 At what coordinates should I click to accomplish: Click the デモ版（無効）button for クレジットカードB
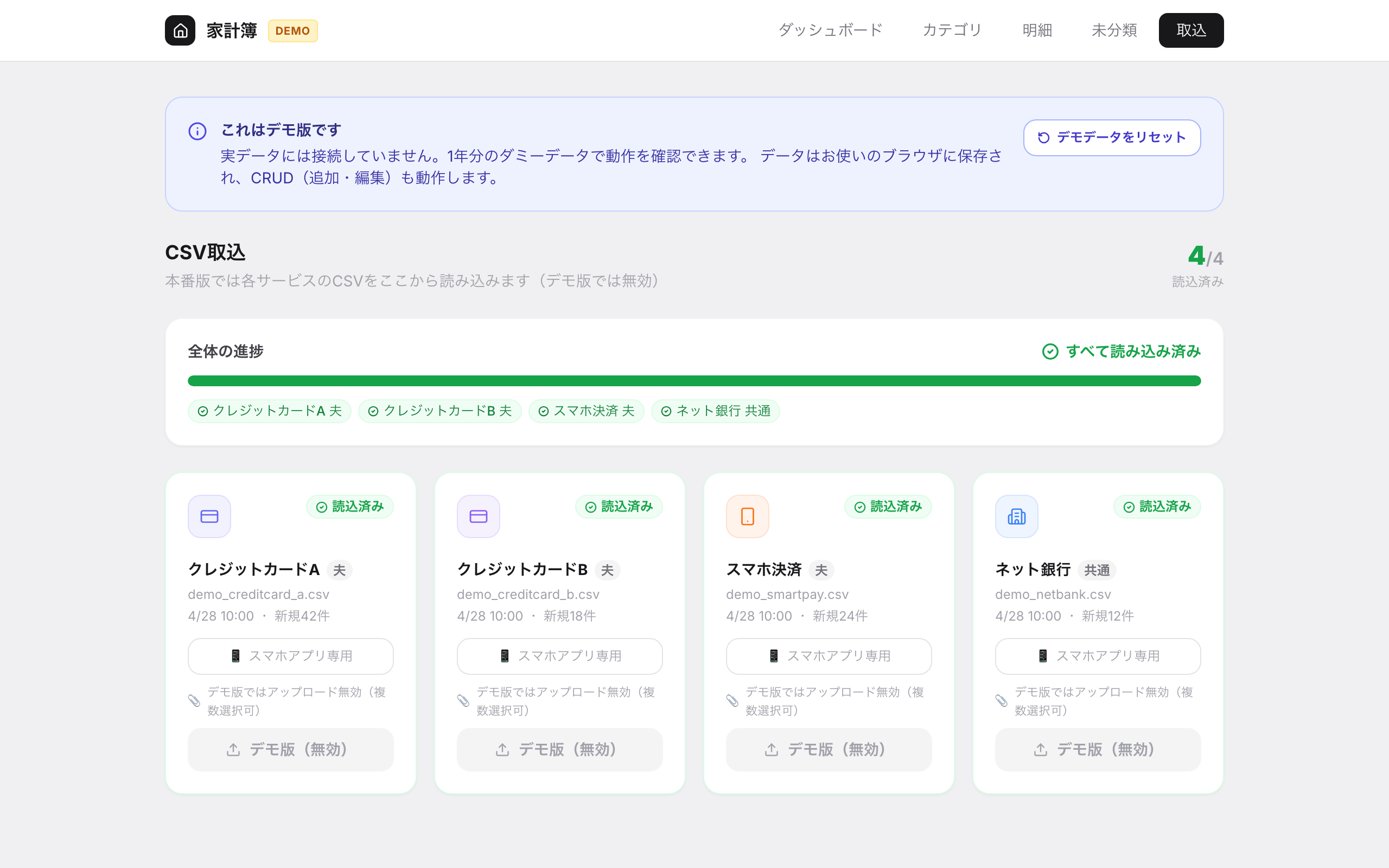pos(559,750)
